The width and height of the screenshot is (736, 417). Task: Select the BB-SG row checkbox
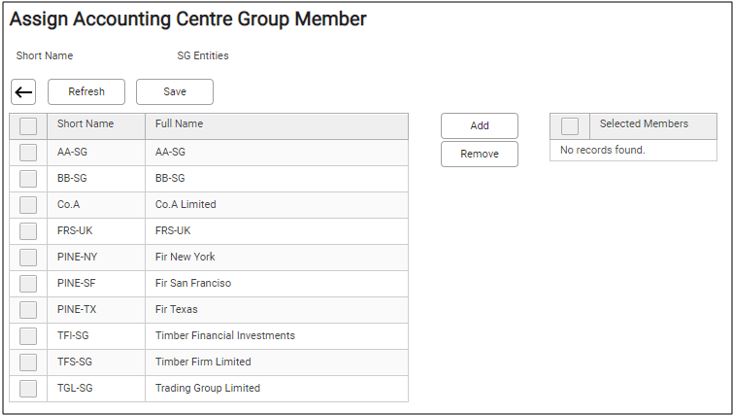point(28,179)
